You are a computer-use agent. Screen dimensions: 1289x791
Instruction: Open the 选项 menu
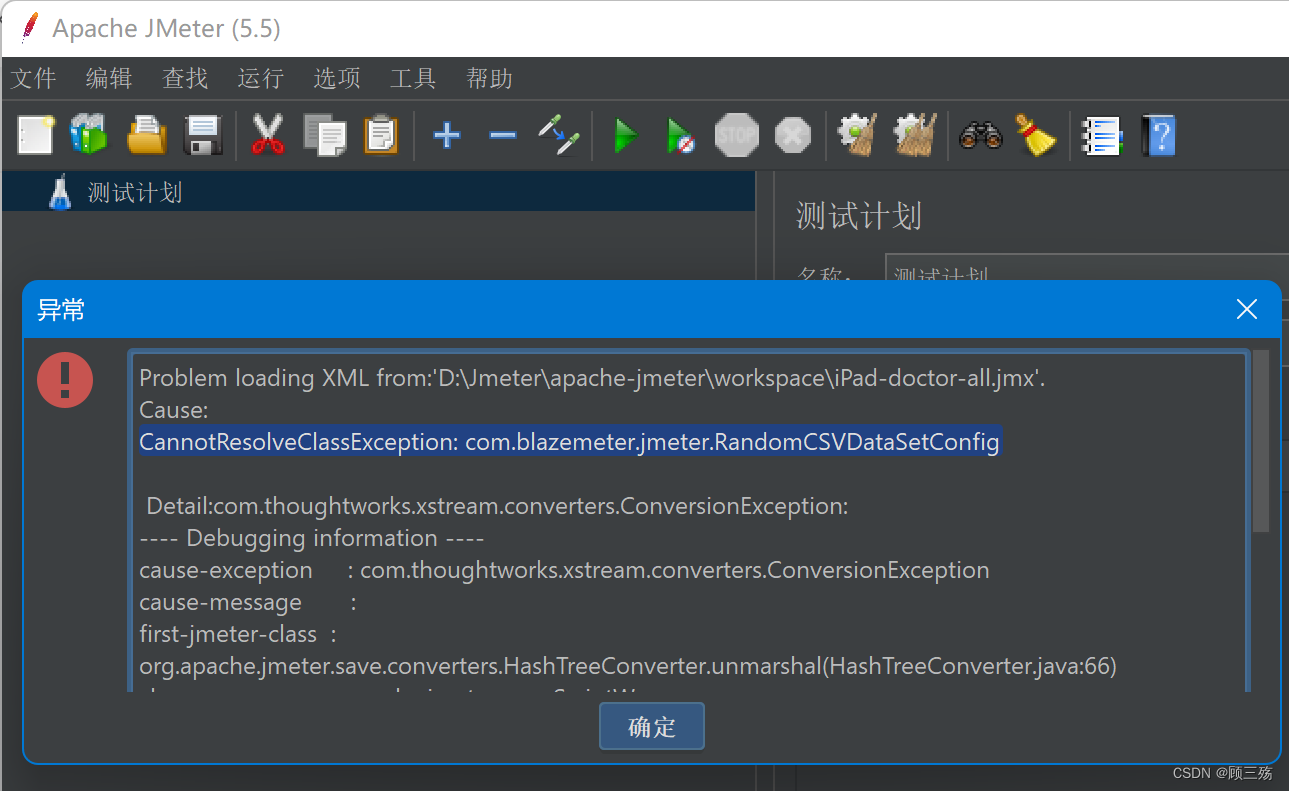pos(337,78)
